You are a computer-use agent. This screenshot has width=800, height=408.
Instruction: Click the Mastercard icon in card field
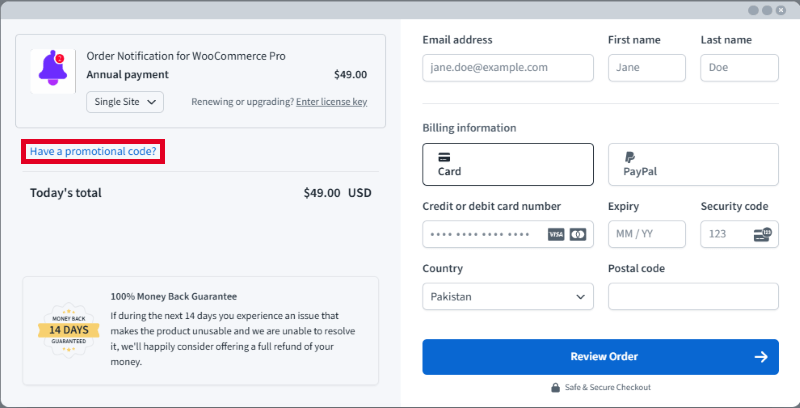coord(577,234)
